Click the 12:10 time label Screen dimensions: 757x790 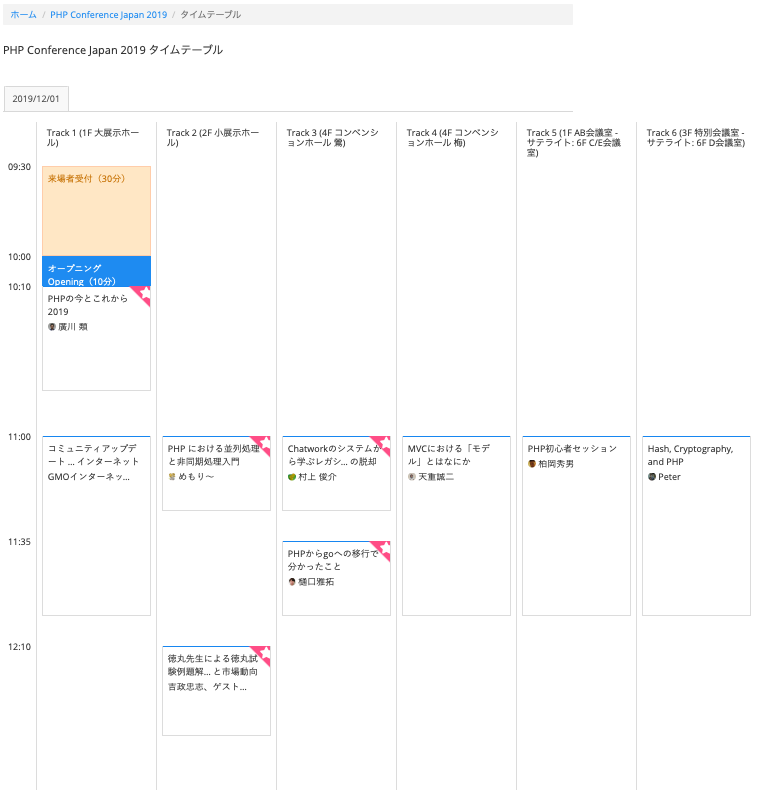[19, 647]
